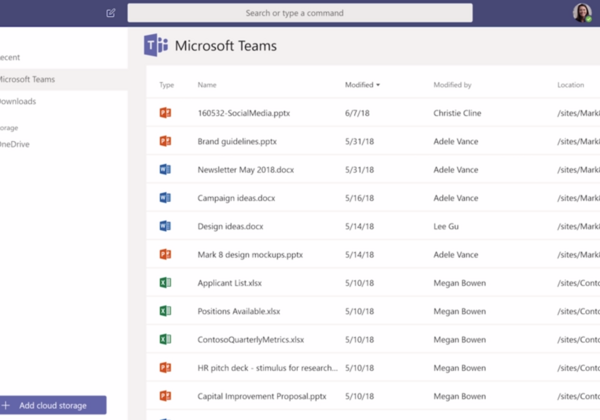Select Microsoft Teams in the sidebar
Screen dimensions: 600x420
tap(28, 79)
